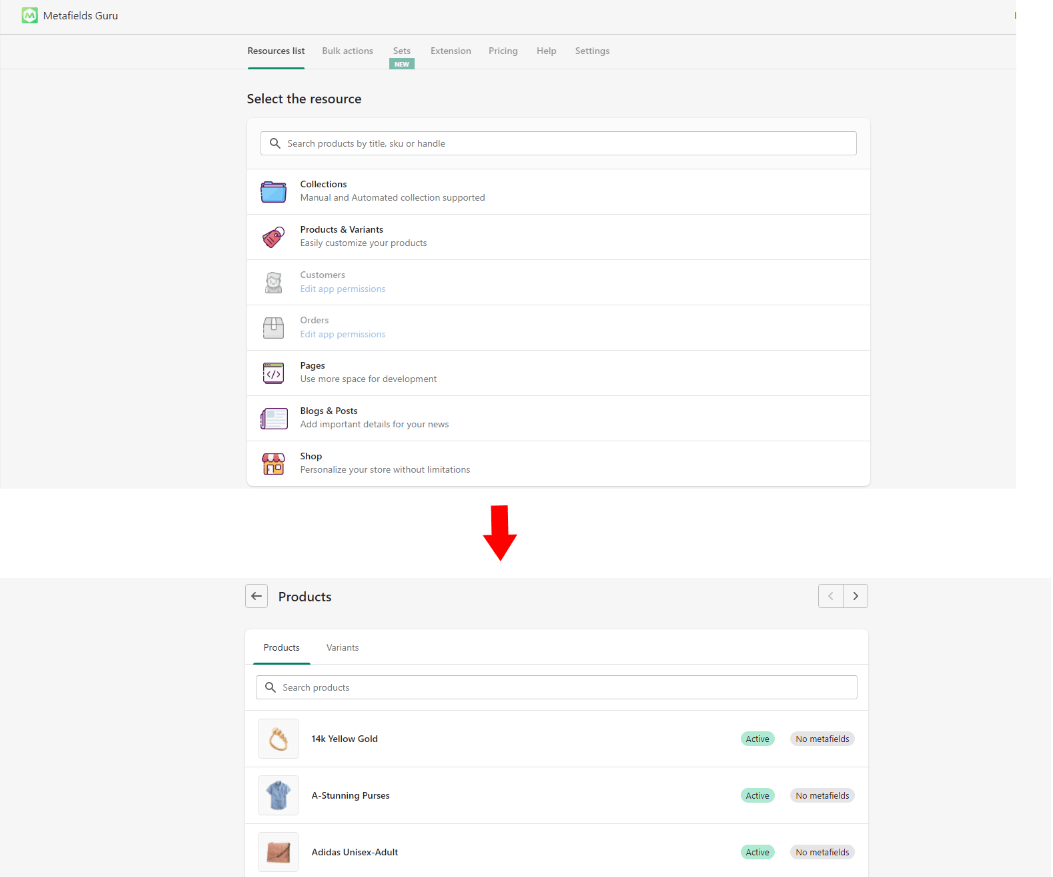Click the Orders box icon
Image resolution: width=1053 pixels, height=877 pixels.
(273, 327)
